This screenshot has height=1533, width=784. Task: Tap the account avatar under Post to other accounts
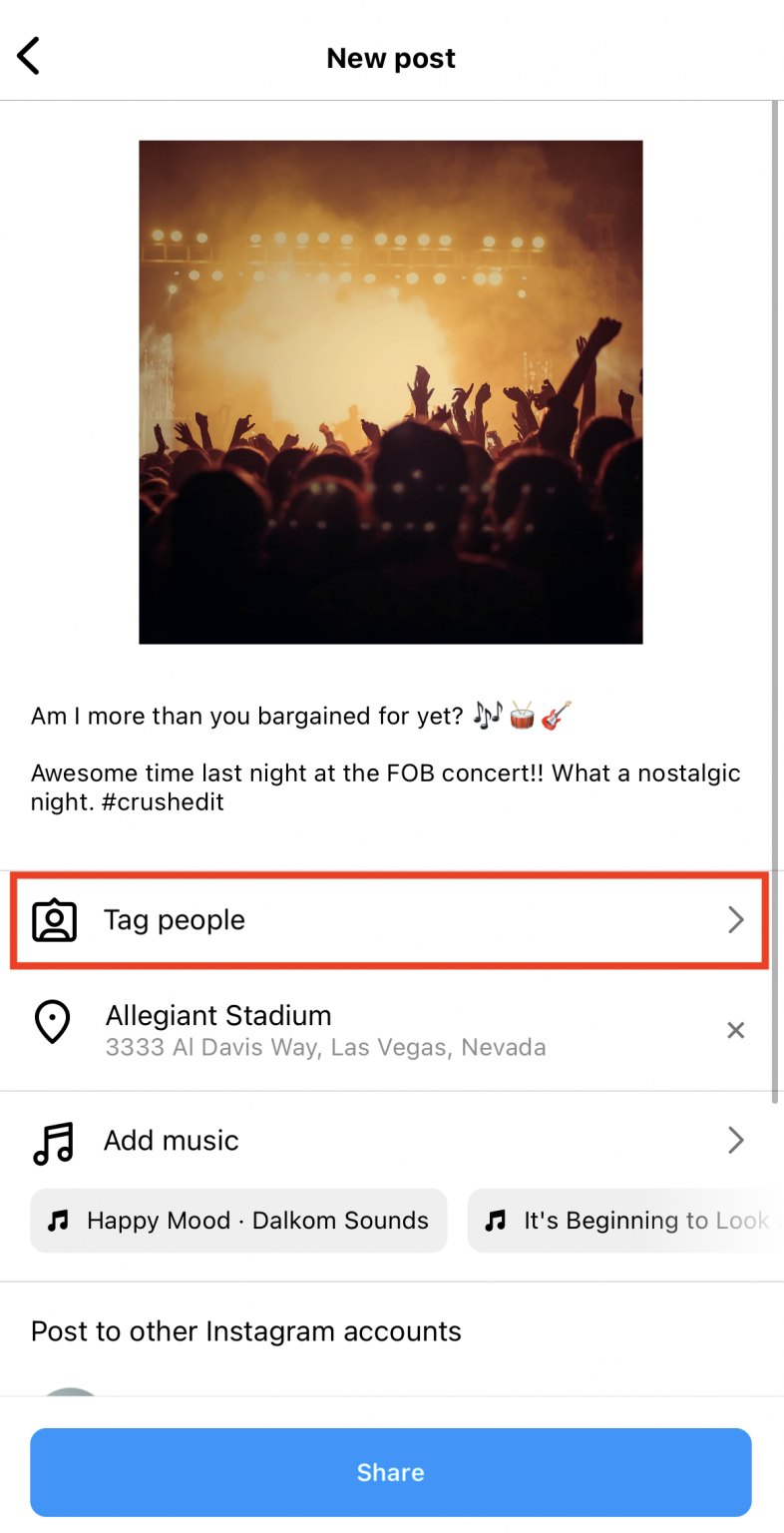(69, 1400)
